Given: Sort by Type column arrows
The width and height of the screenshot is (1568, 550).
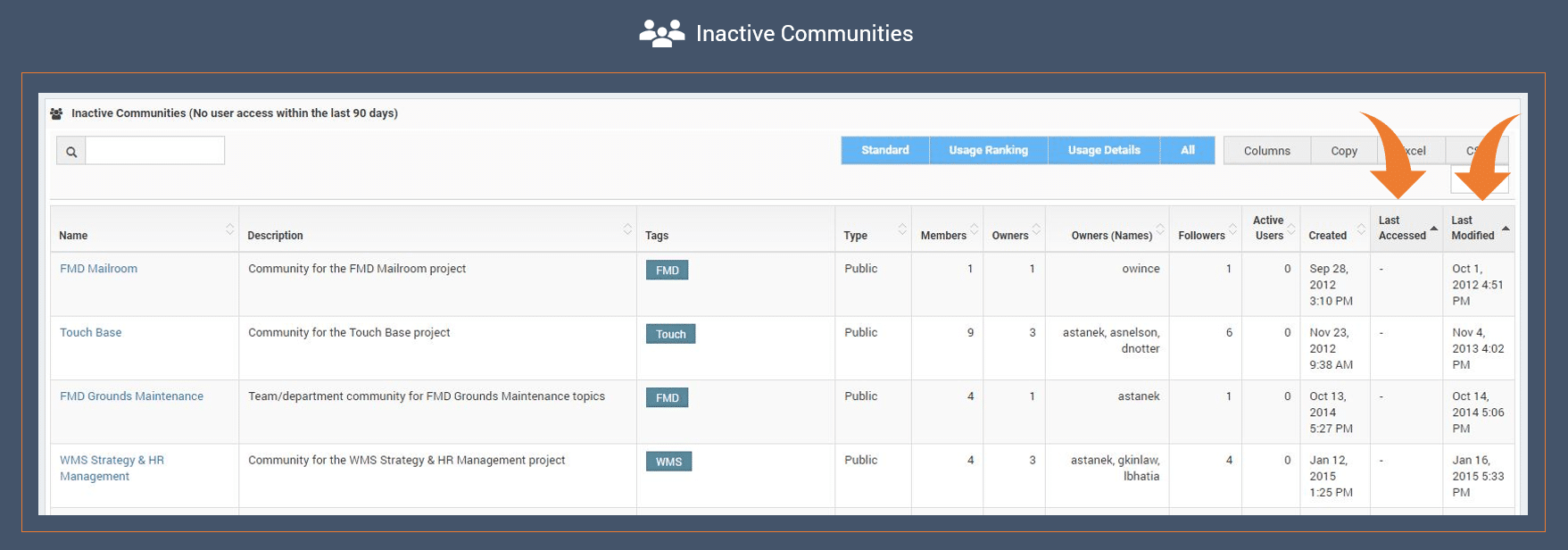Looking at the screenshot, I should coord(902,229).
